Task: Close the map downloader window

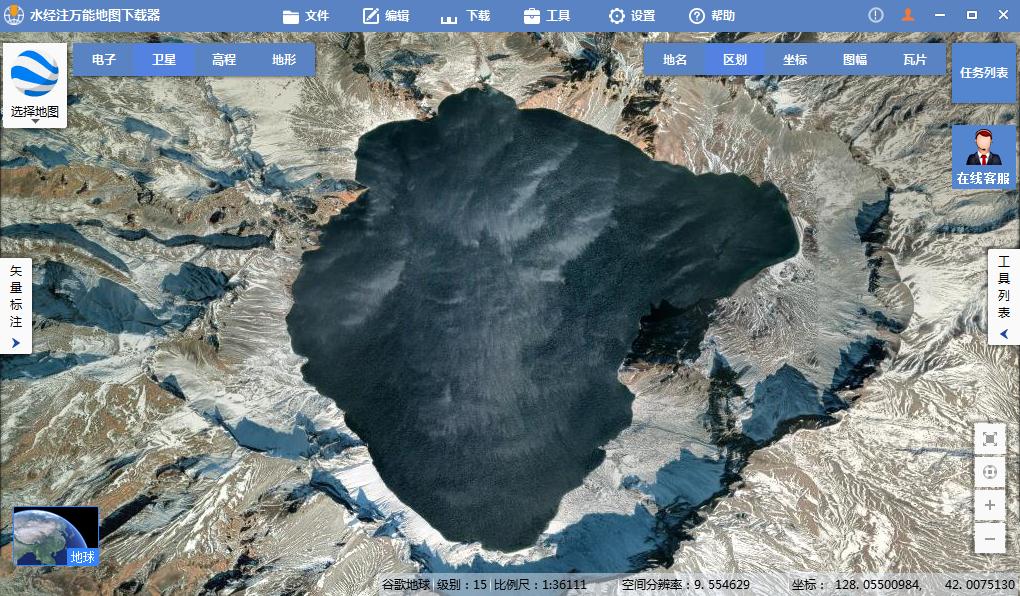Action: (x=1004, y=15)
